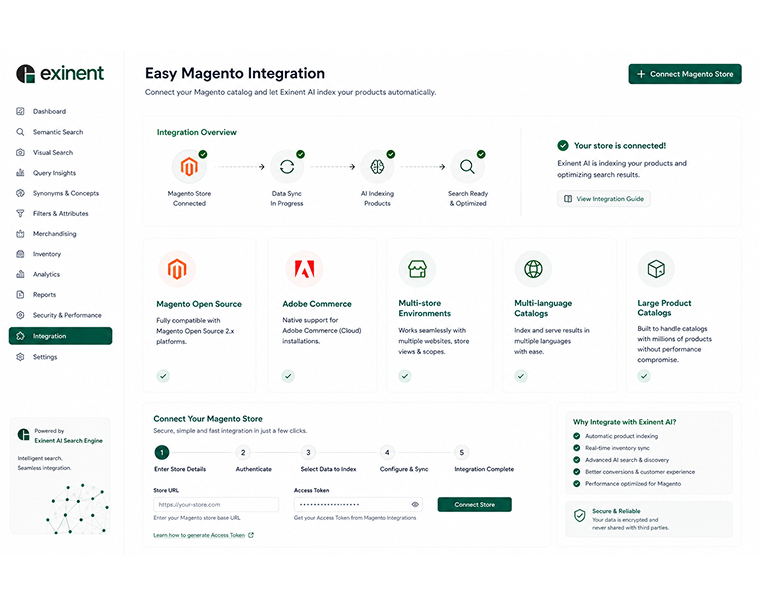Click the Reports document icon

tap(20, 294)
